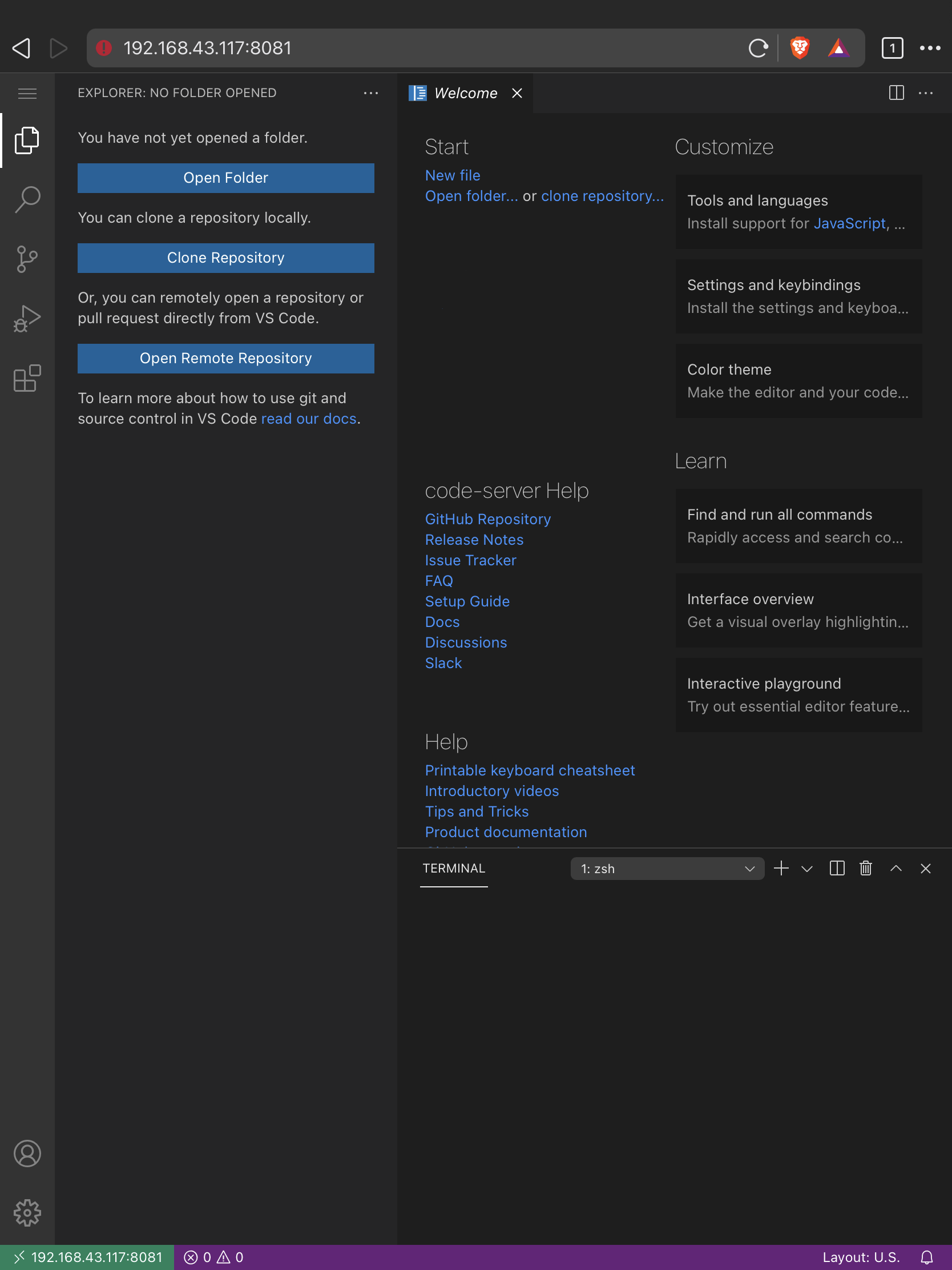952x1270 pixels.
Task: Open the Tips and Tricks link
Action: [477, 811]
